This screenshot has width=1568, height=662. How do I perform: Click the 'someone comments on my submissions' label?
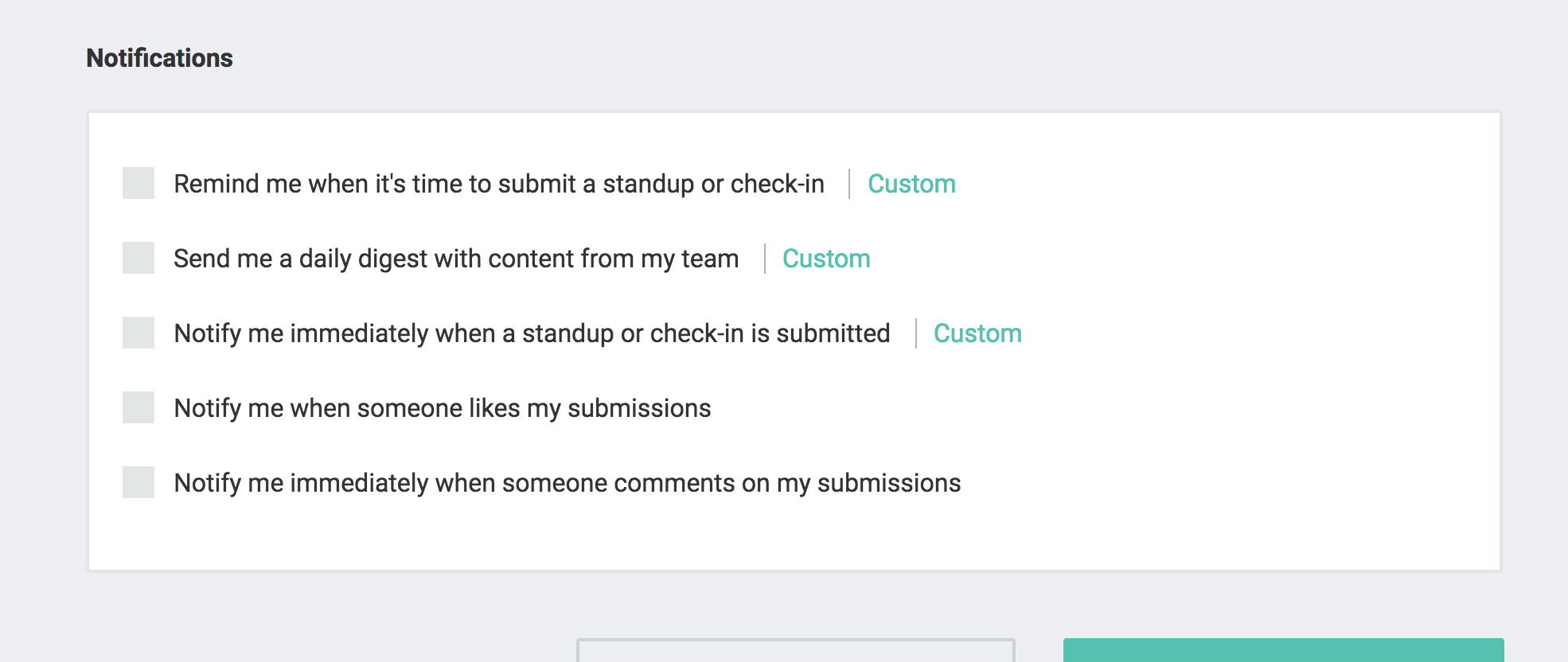[567, 483]
